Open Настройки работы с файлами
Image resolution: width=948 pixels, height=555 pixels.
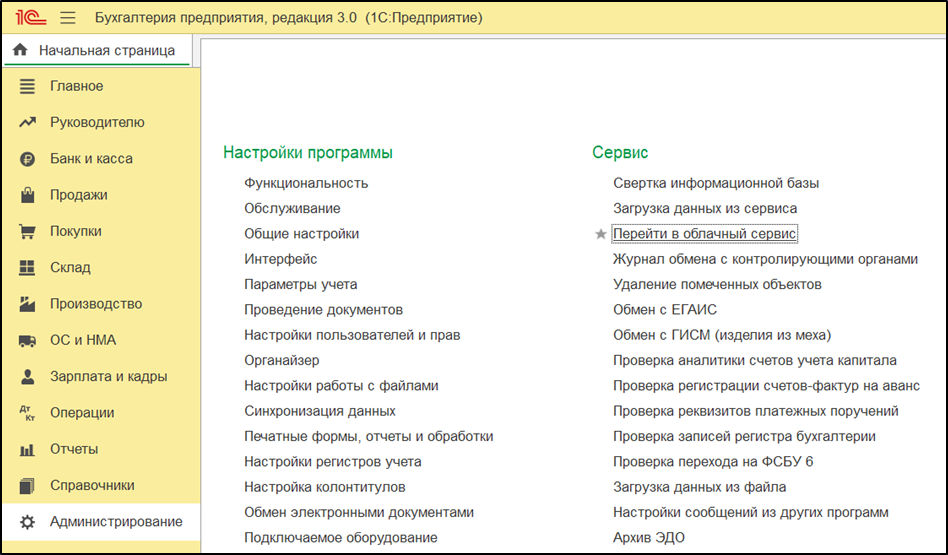tap(341, 386)
